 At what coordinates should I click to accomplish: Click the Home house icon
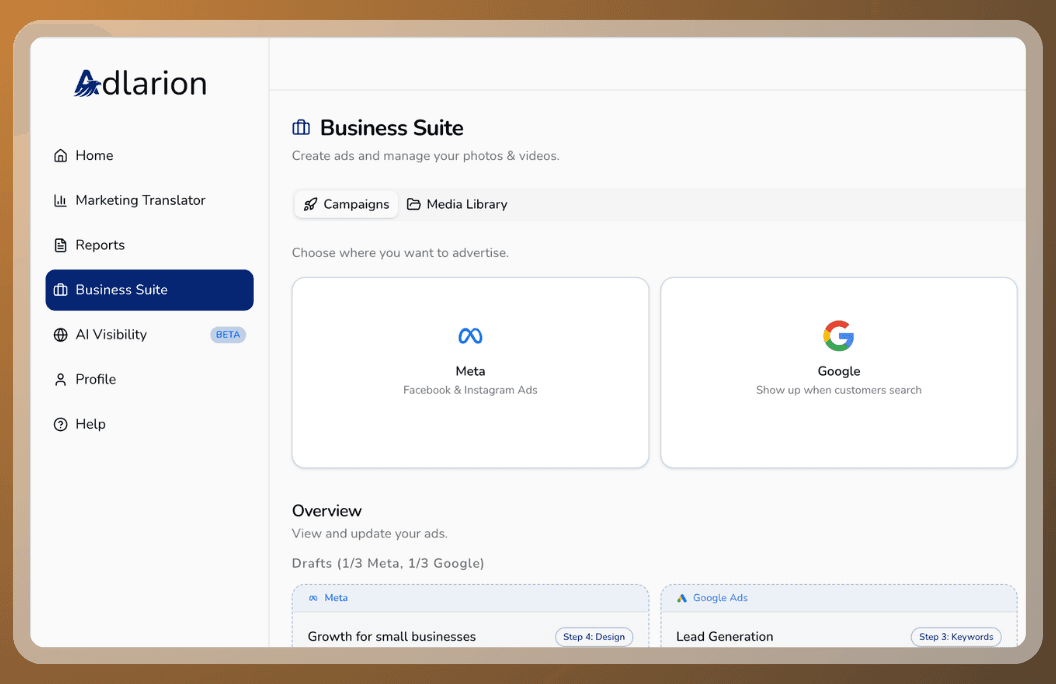61,156
